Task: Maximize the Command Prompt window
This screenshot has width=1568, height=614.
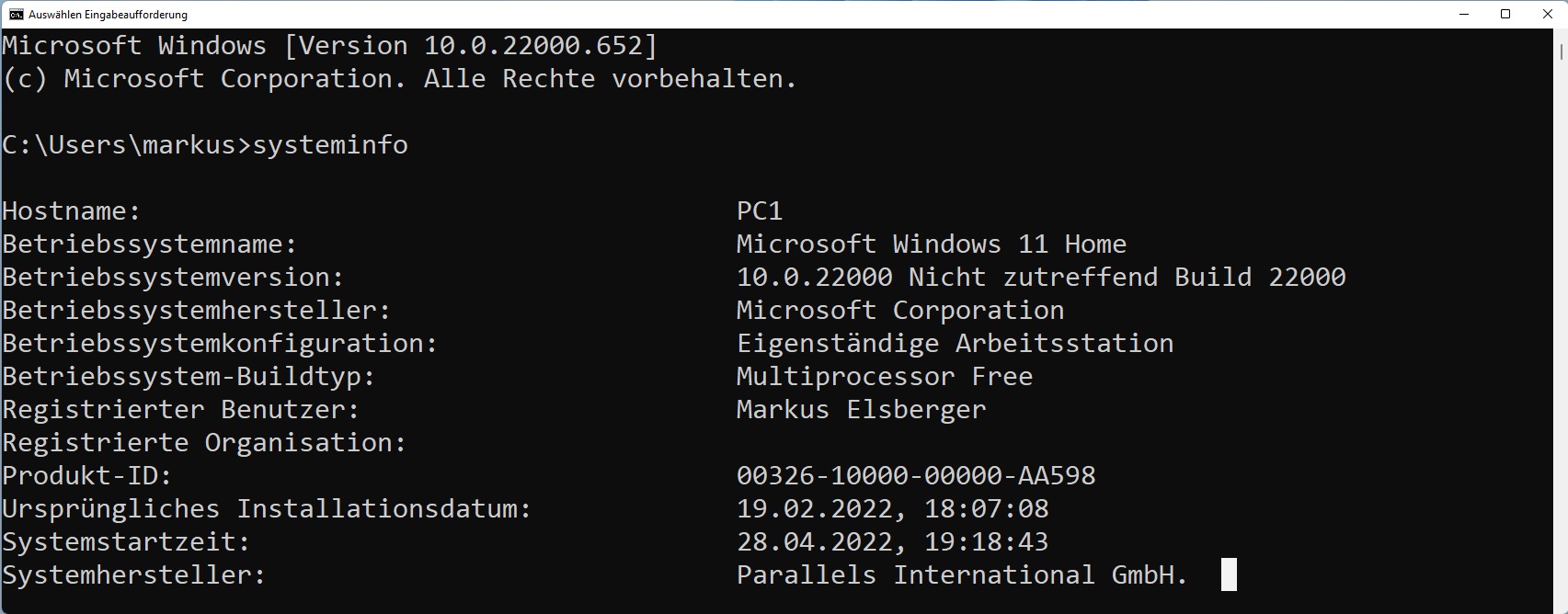Action: point(1506,14)
